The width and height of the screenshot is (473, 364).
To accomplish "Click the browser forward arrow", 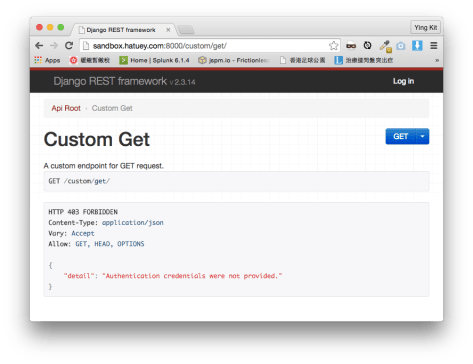I will (x=54, y=45).
